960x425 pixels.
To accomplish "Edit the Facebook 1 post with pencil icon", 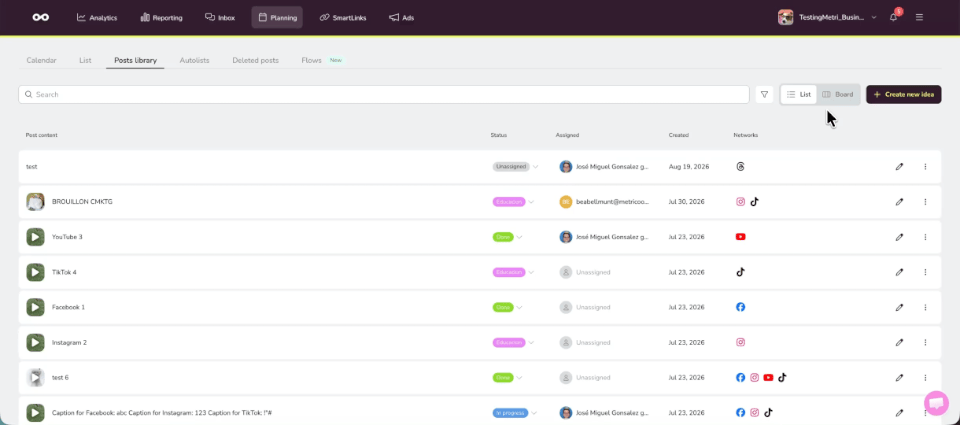I will click(899, 307).
